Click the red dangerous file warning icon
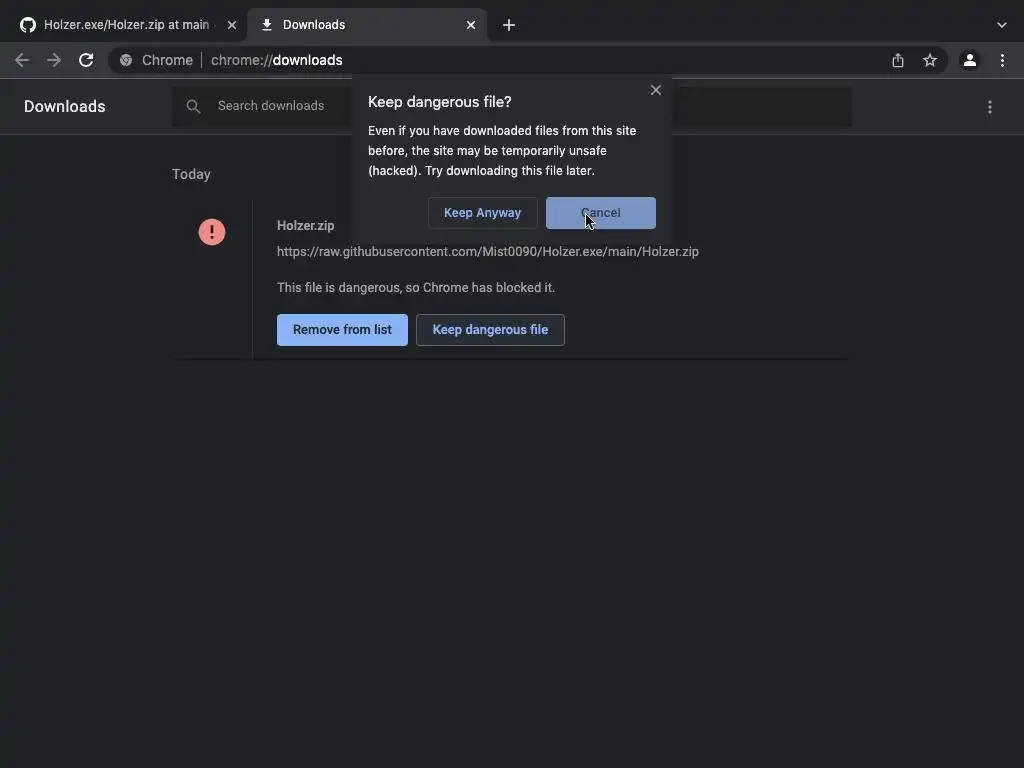1024x768 pixels. (x=212, y=232)
